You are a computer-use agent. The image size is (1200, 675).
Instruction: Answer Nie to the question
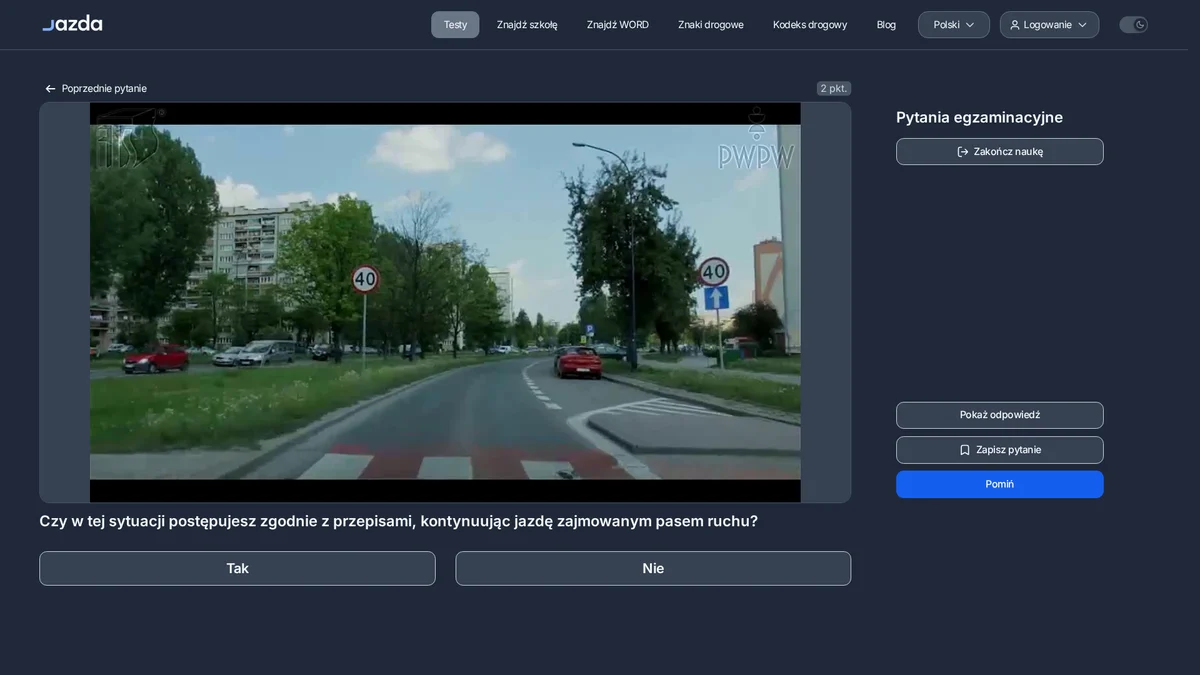click(x=653, y=568)
